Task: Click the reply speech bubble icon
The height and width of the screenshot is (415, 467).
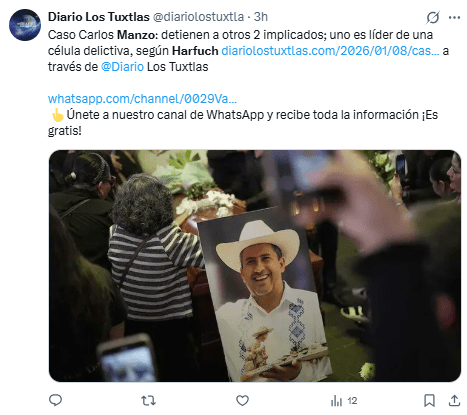Action: 56,400
